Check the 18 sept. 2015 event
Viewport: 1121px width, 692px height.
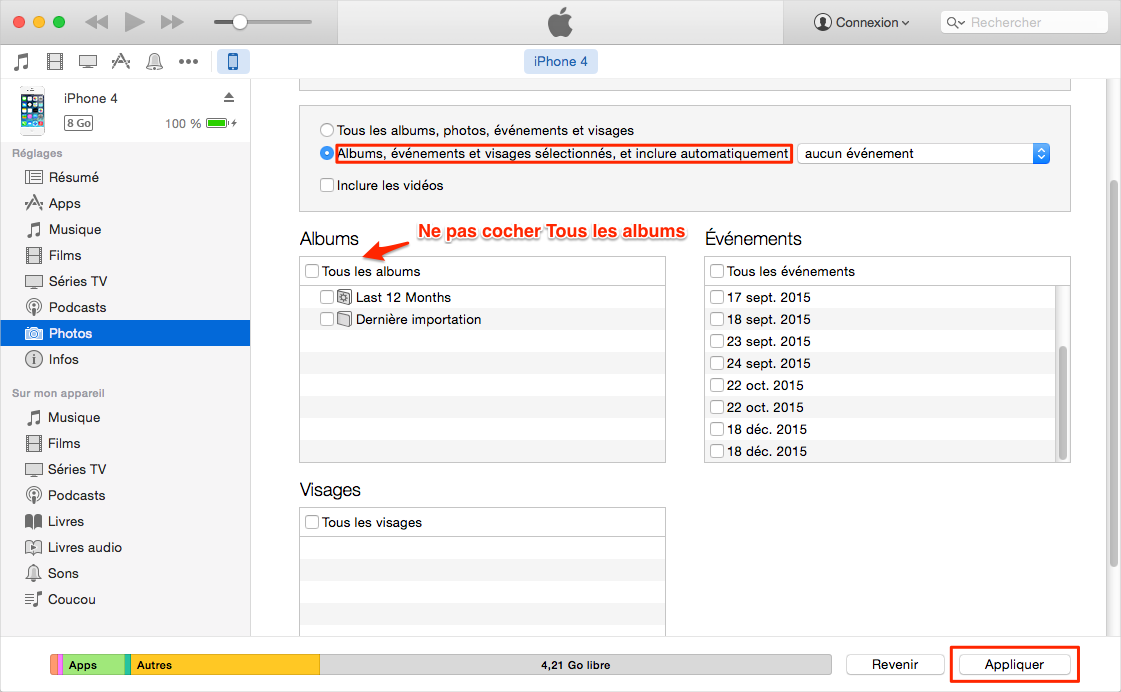point(717,319)
